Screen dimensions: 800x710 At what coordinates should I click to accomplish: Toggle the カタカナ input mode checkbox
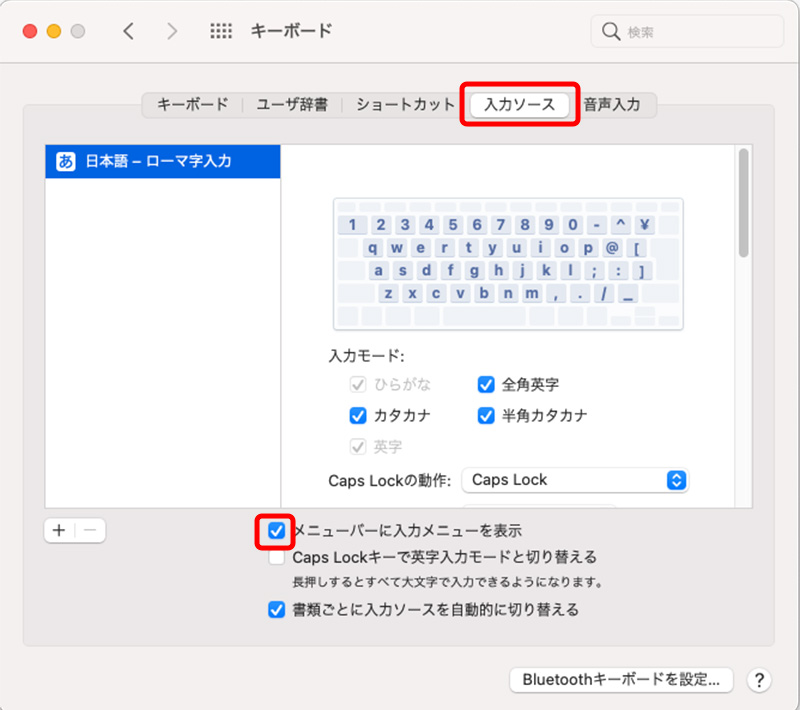[x=357, y=415]
